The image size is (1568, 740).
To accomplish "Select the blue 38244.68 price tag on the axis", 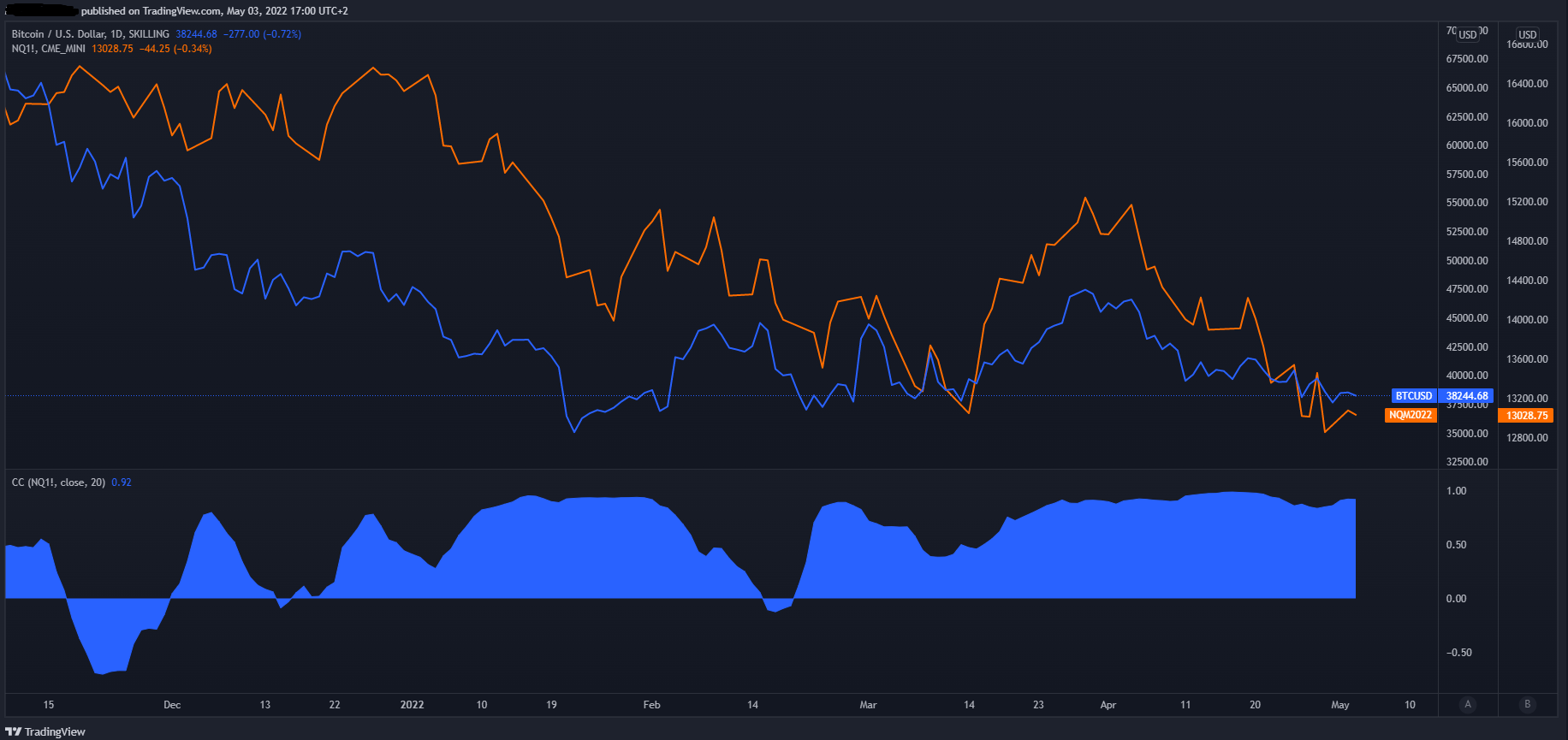I will pyautogui.click(x=1467, y=396).
